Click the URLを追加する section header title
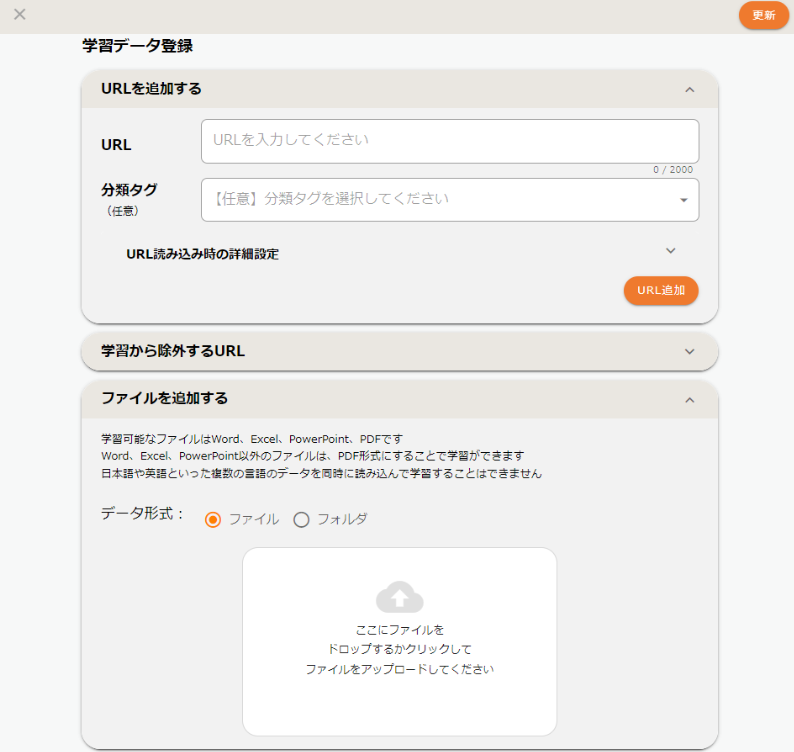The width and height of the screenshot is (794, 752). tap(152, 89)
